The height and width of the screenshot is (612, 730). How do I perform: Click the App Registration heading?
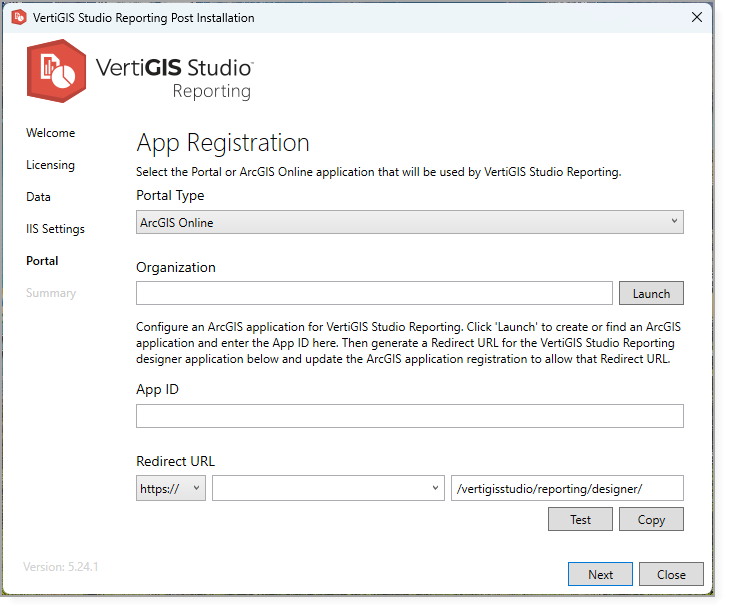click(223, 143)
